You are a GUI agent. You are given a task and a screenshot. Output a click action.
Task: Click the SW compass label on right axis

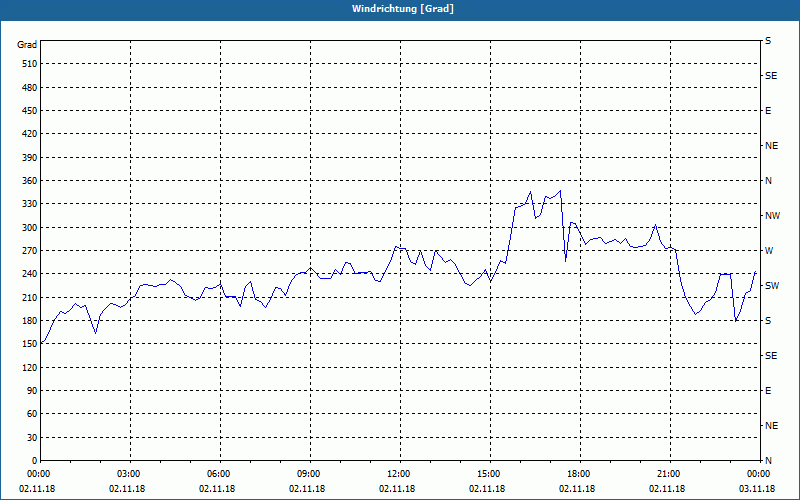772,286
